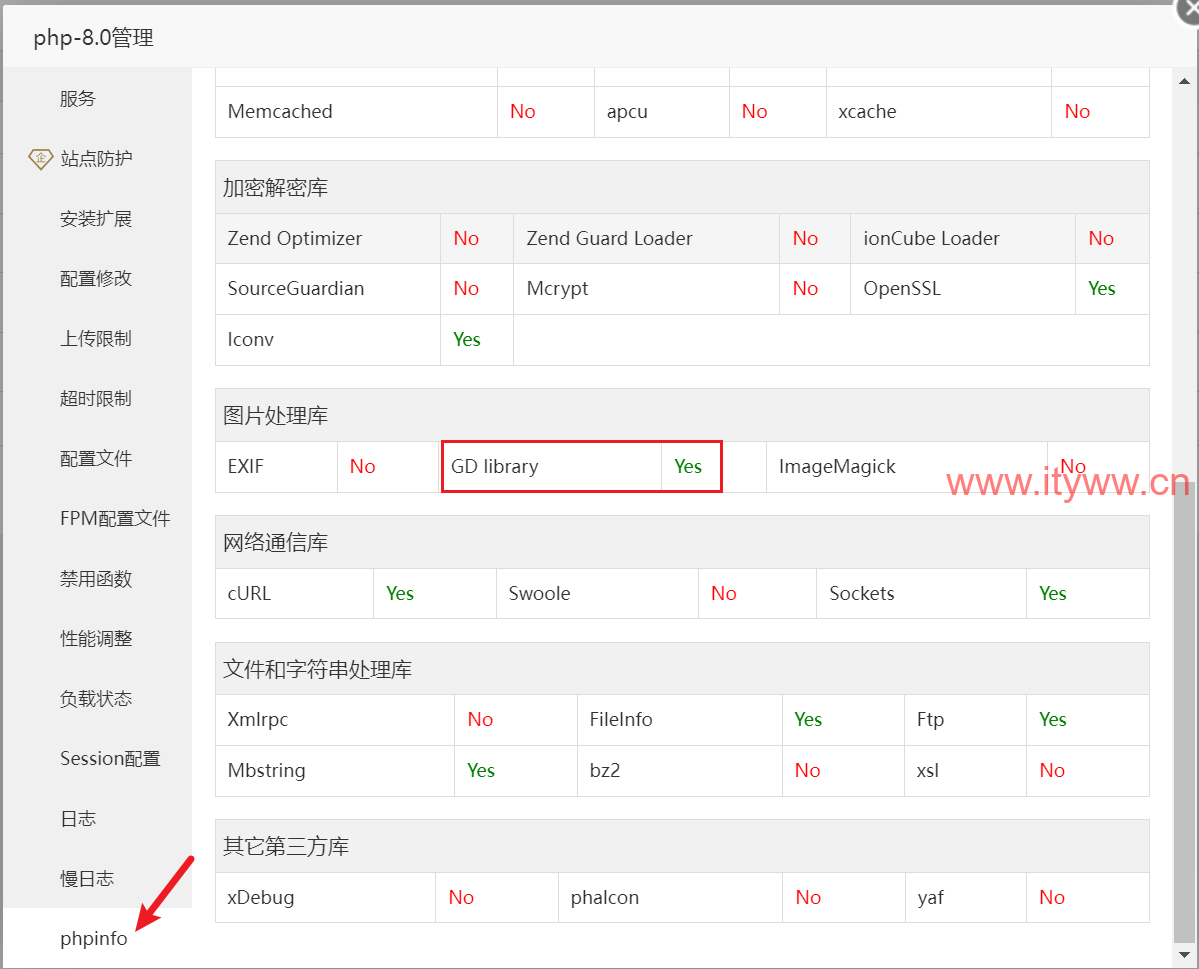Click the Memcached cell

coord(356,112)
